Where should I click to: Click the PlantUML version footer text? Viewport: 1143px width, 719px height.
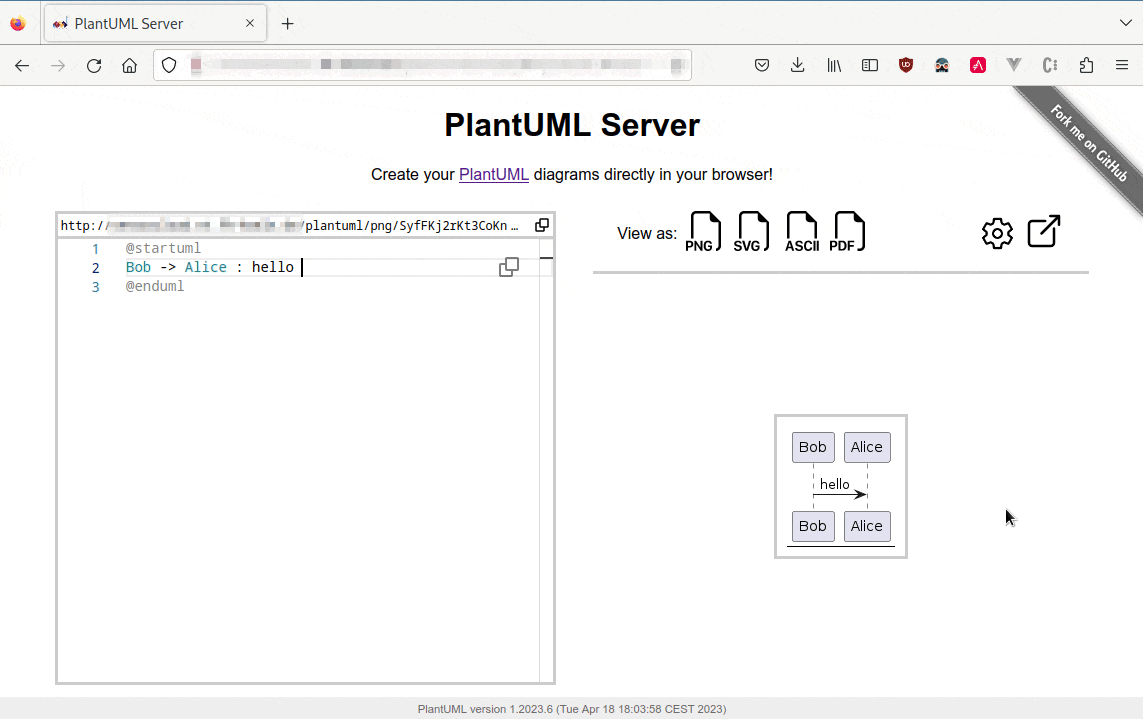pyautogui.click(x=572, y=709)
